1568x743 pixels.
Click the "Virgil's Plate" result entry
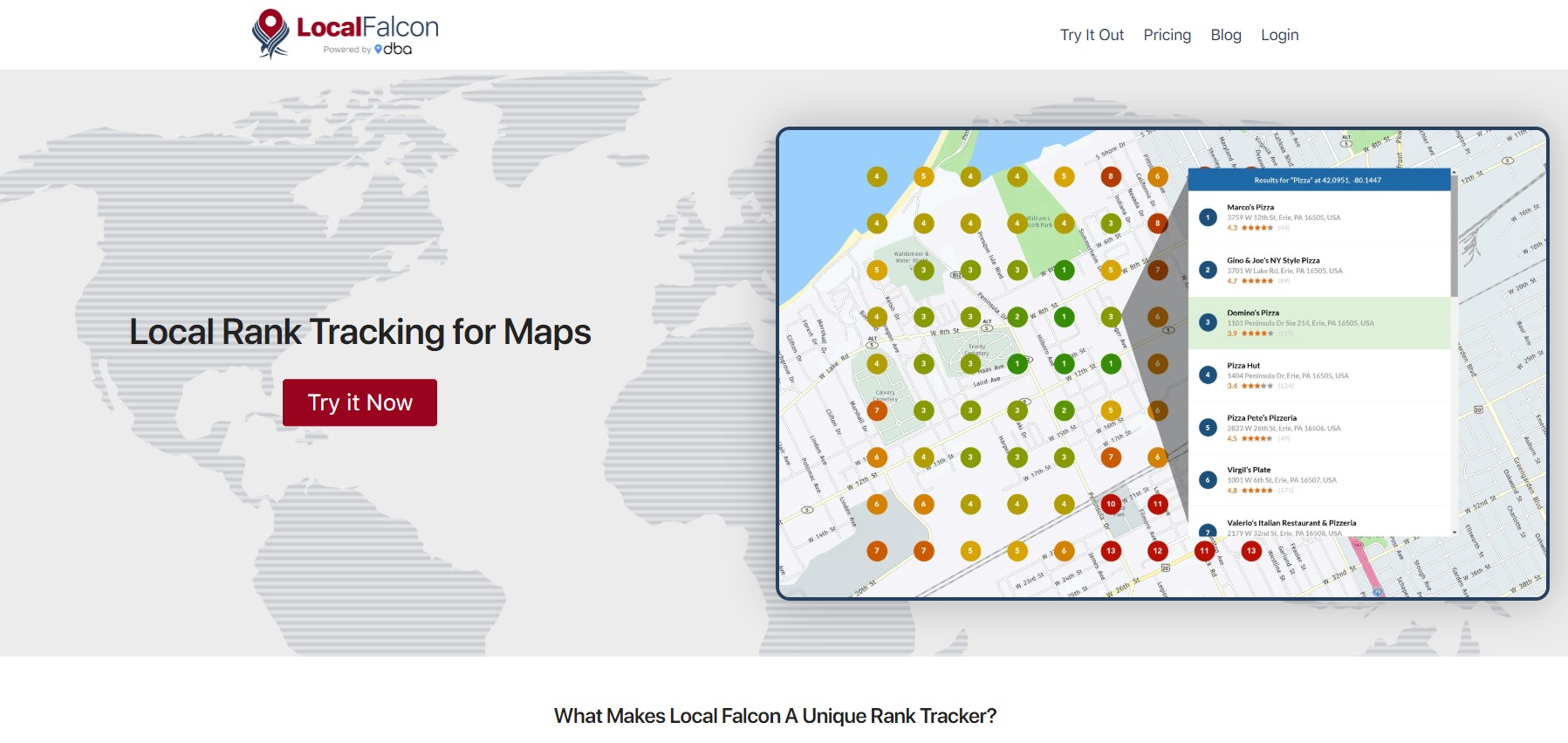pyautogui.click(x=1319, y=480)
